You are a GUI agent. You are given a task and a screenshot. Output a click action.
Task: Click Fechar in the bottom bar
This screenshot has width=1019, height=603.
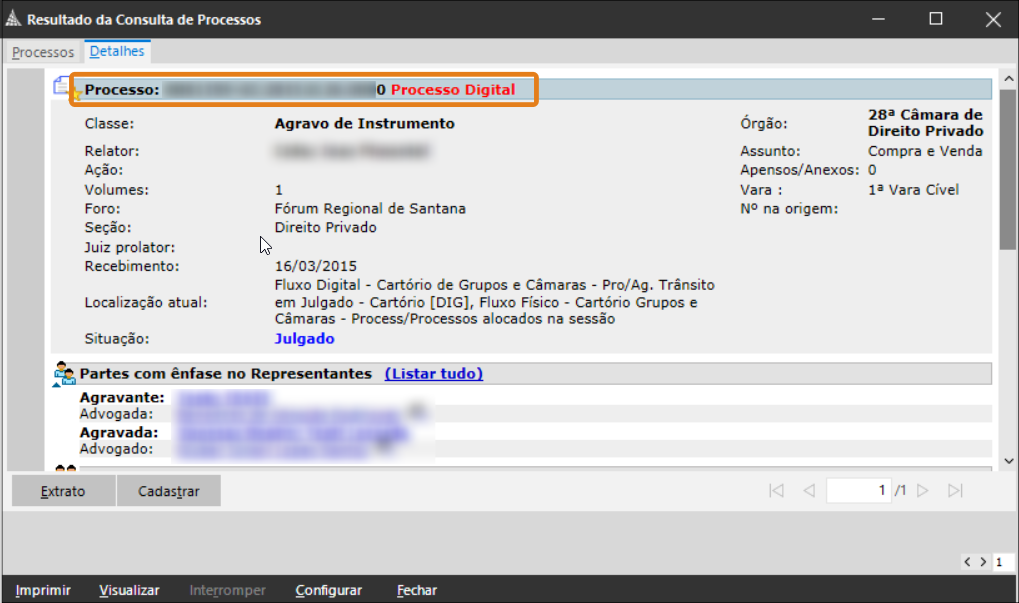point(416,591)
